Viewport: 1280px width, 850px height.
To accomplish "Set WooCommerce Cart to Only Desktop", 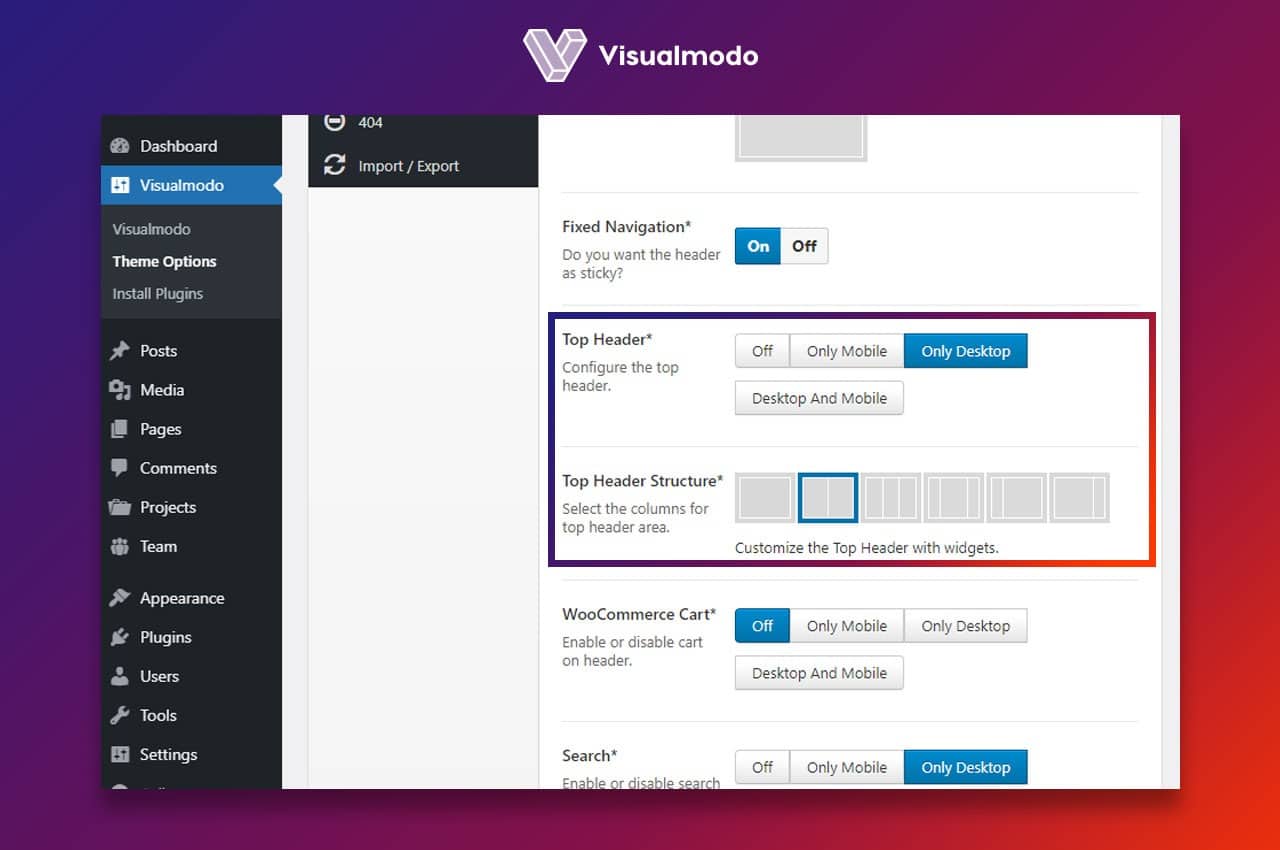I will point(965,626).
